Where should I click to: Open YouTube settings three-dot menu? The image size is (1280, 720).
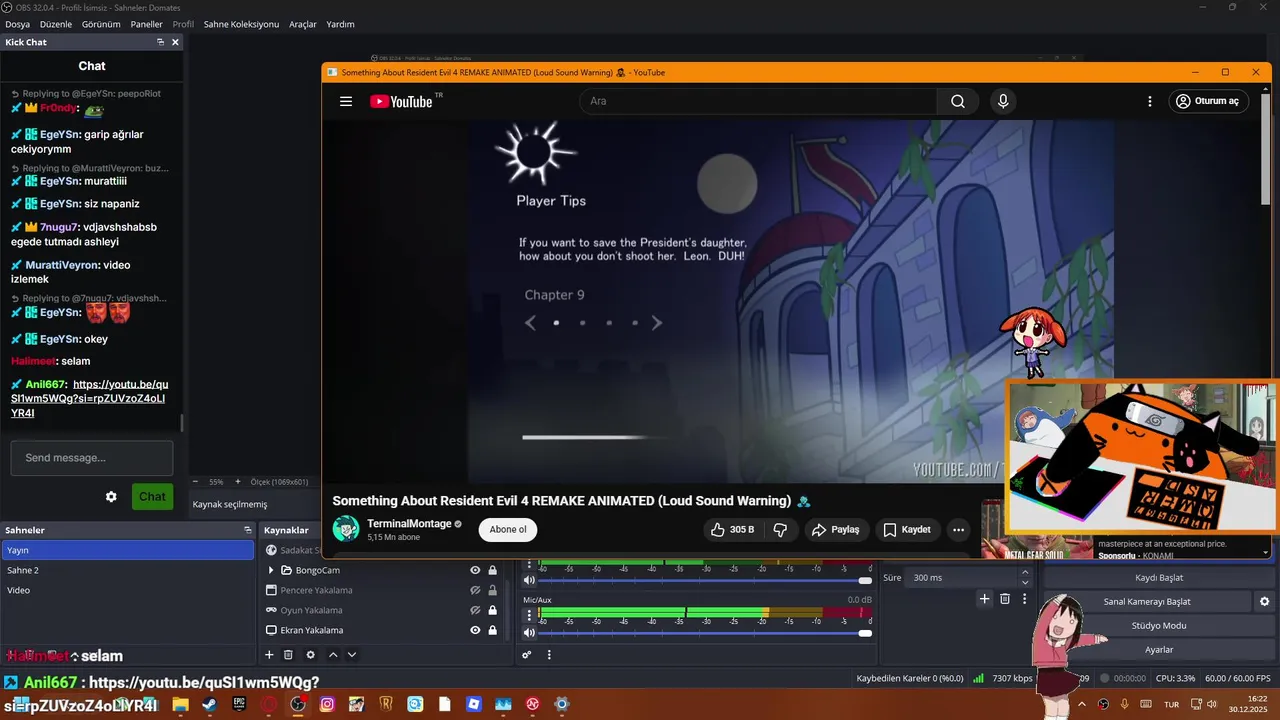pos(1150,101)
